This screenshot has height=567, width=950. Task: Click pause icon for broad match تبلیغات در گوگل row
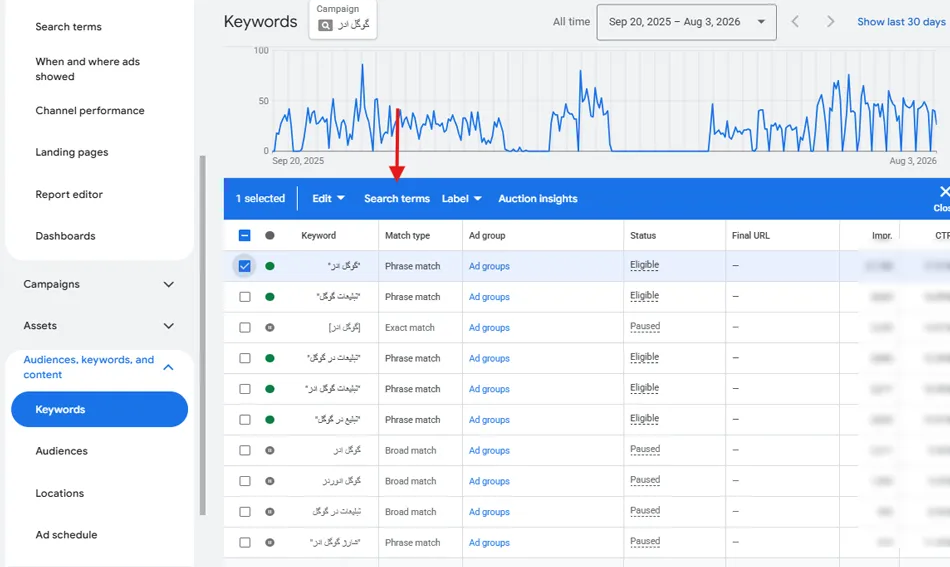270,512
